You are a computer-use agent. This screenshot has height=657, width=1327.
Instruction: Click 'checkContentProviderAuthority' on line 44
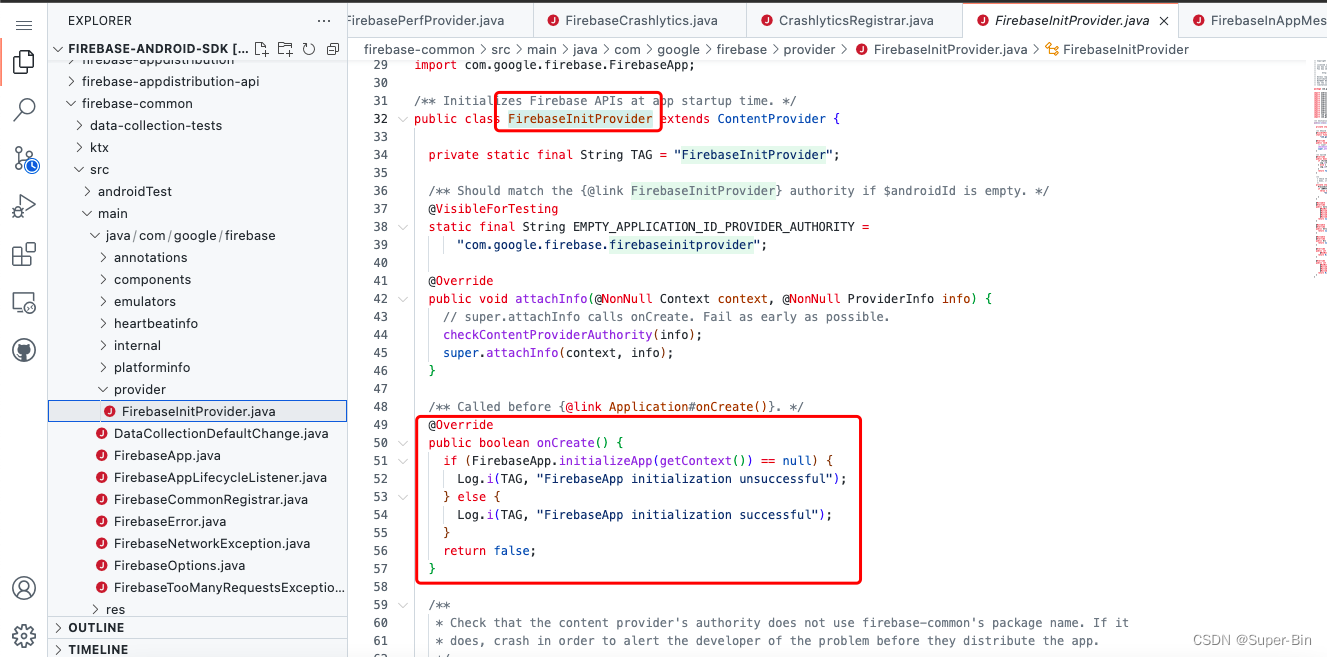click(548, 335)
